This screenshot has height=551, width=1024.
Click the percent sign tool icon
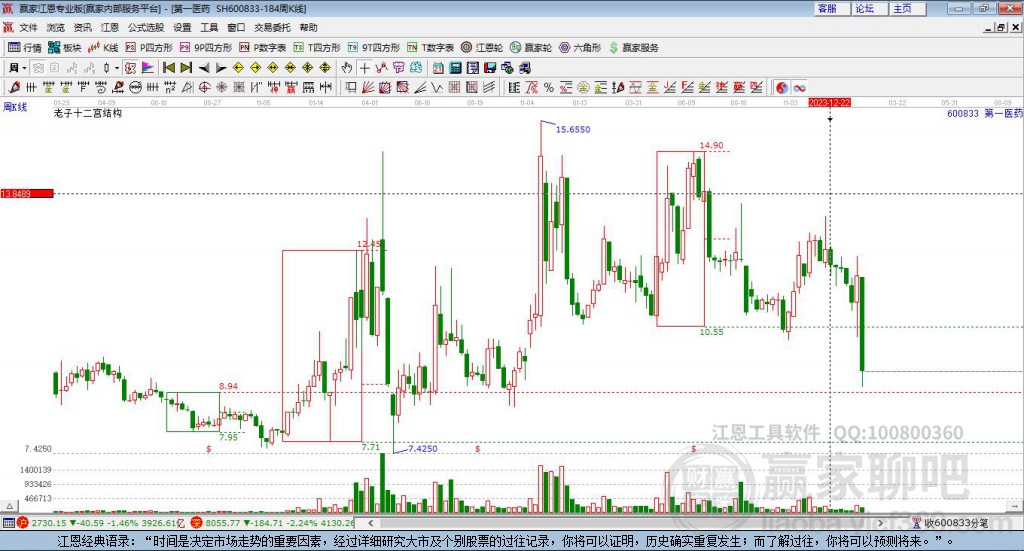[x=549, y=87]
